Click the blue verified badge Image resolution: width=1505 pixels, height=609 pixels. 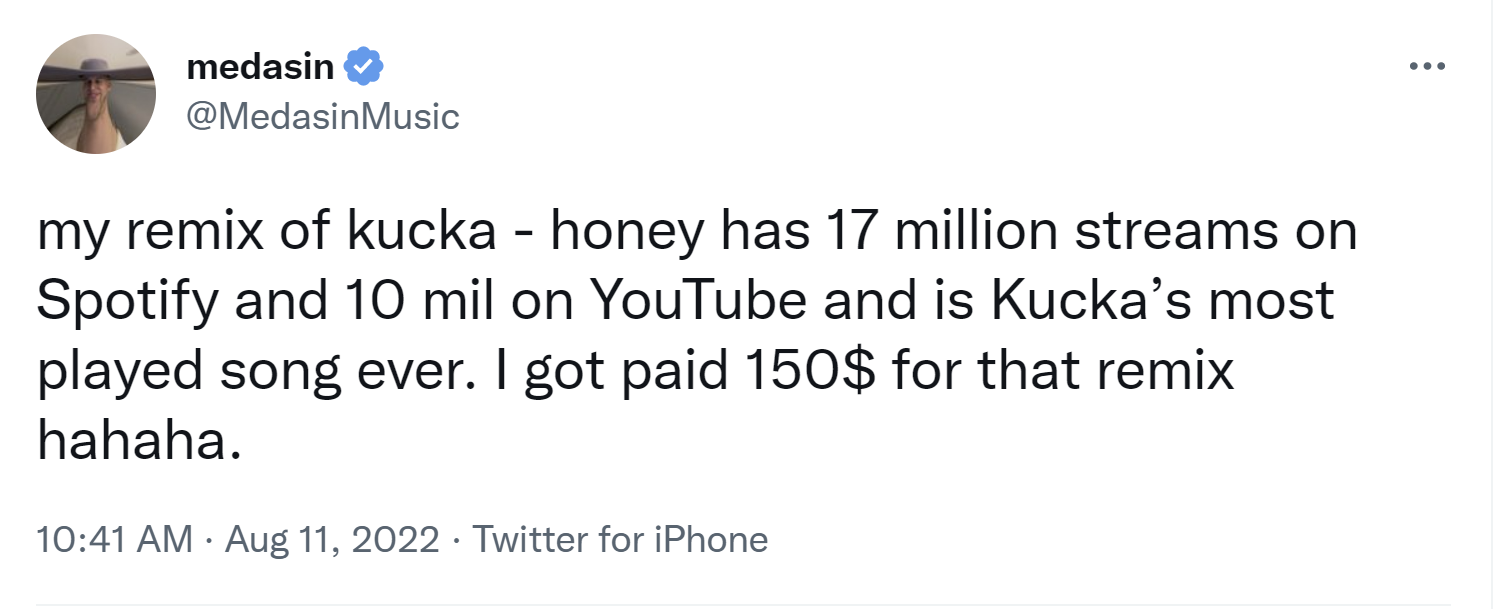pos(364,67)
